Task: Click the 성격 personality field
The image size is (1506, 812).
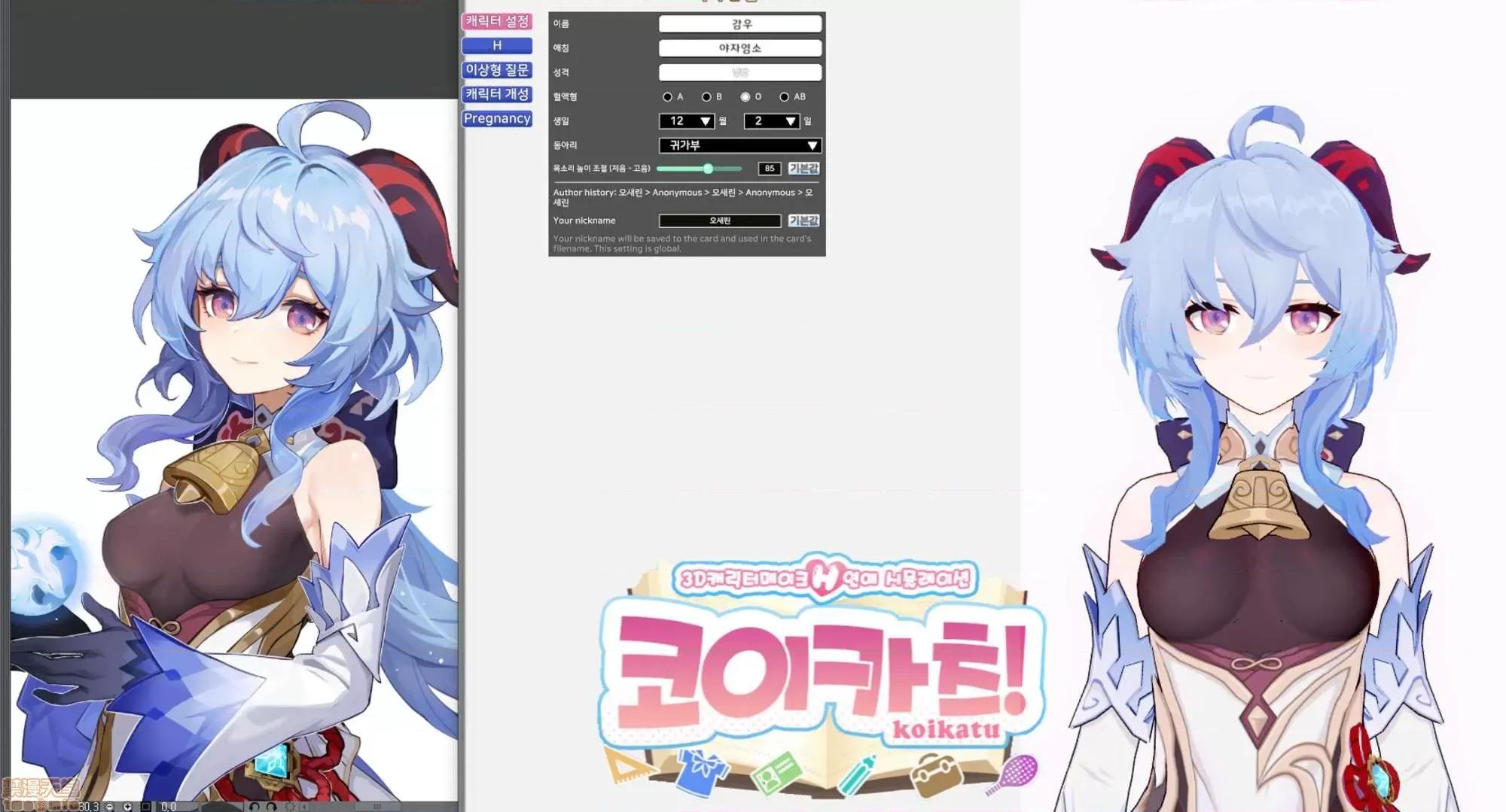Action: click(x=740, y=72)
